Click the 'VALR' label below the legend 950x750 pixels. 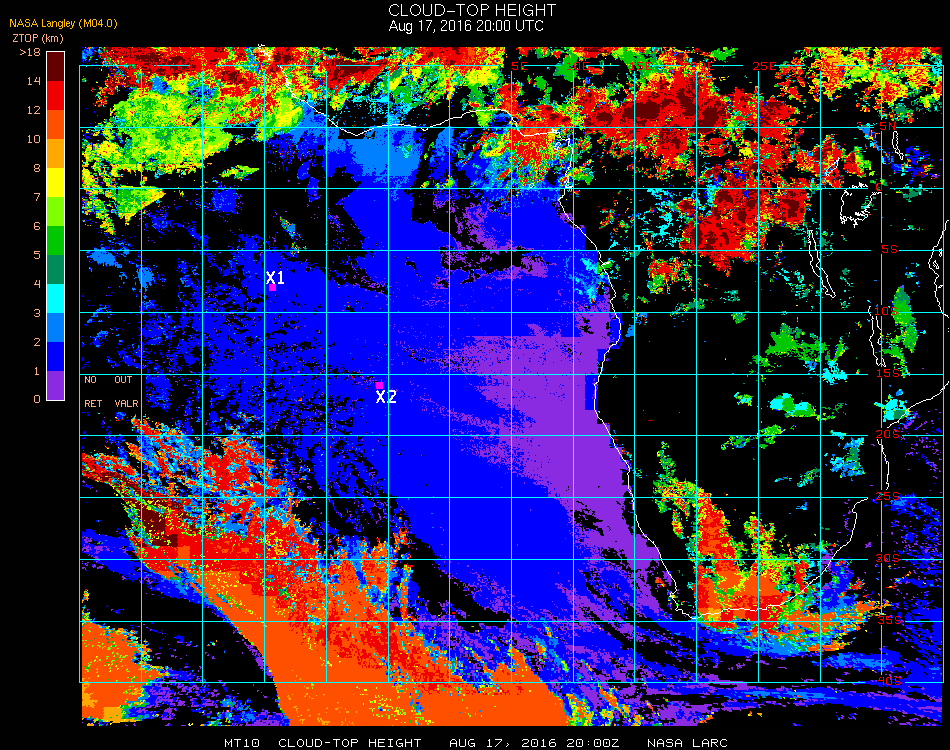coord(127,403)
